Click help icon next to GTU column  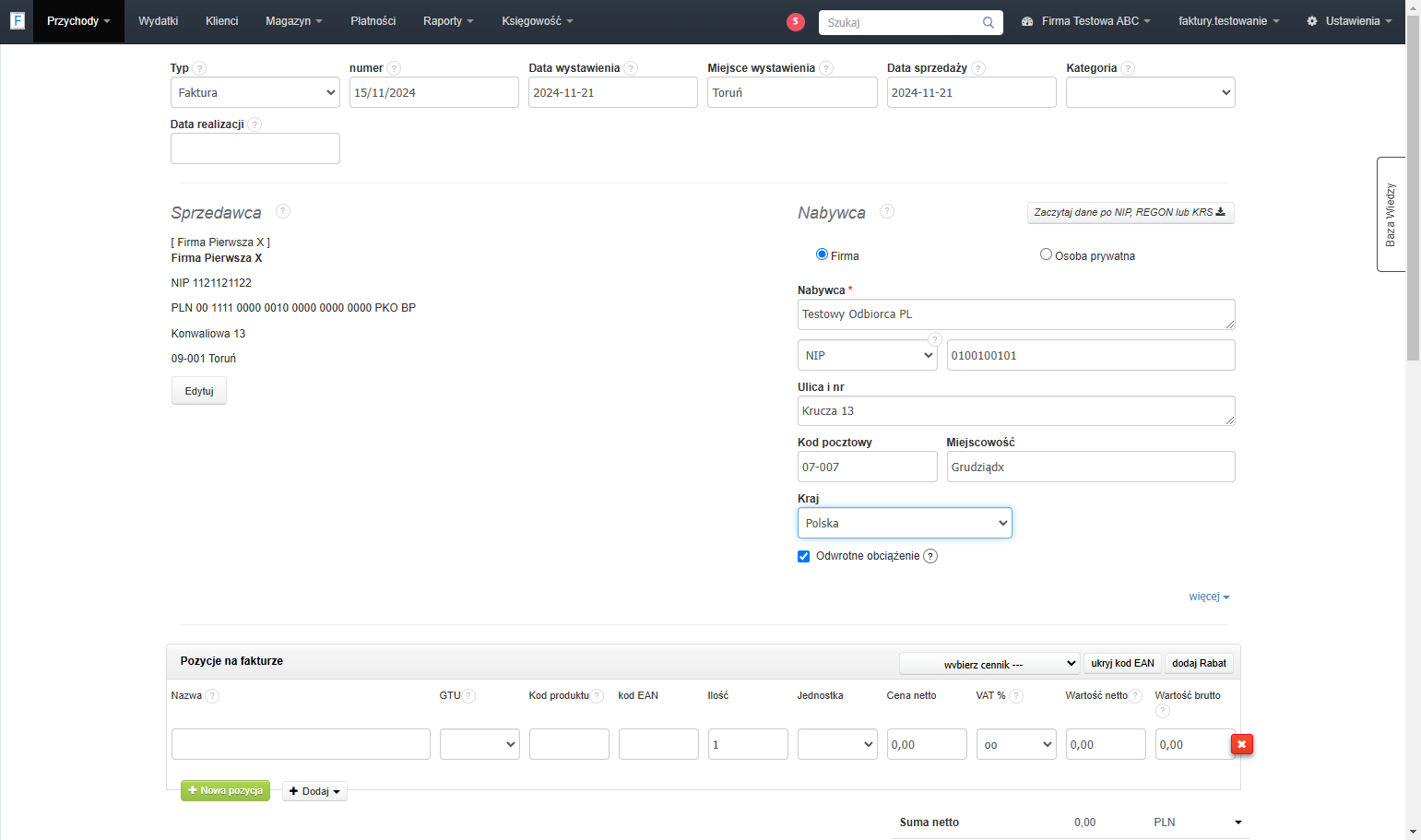pos(468,696)
